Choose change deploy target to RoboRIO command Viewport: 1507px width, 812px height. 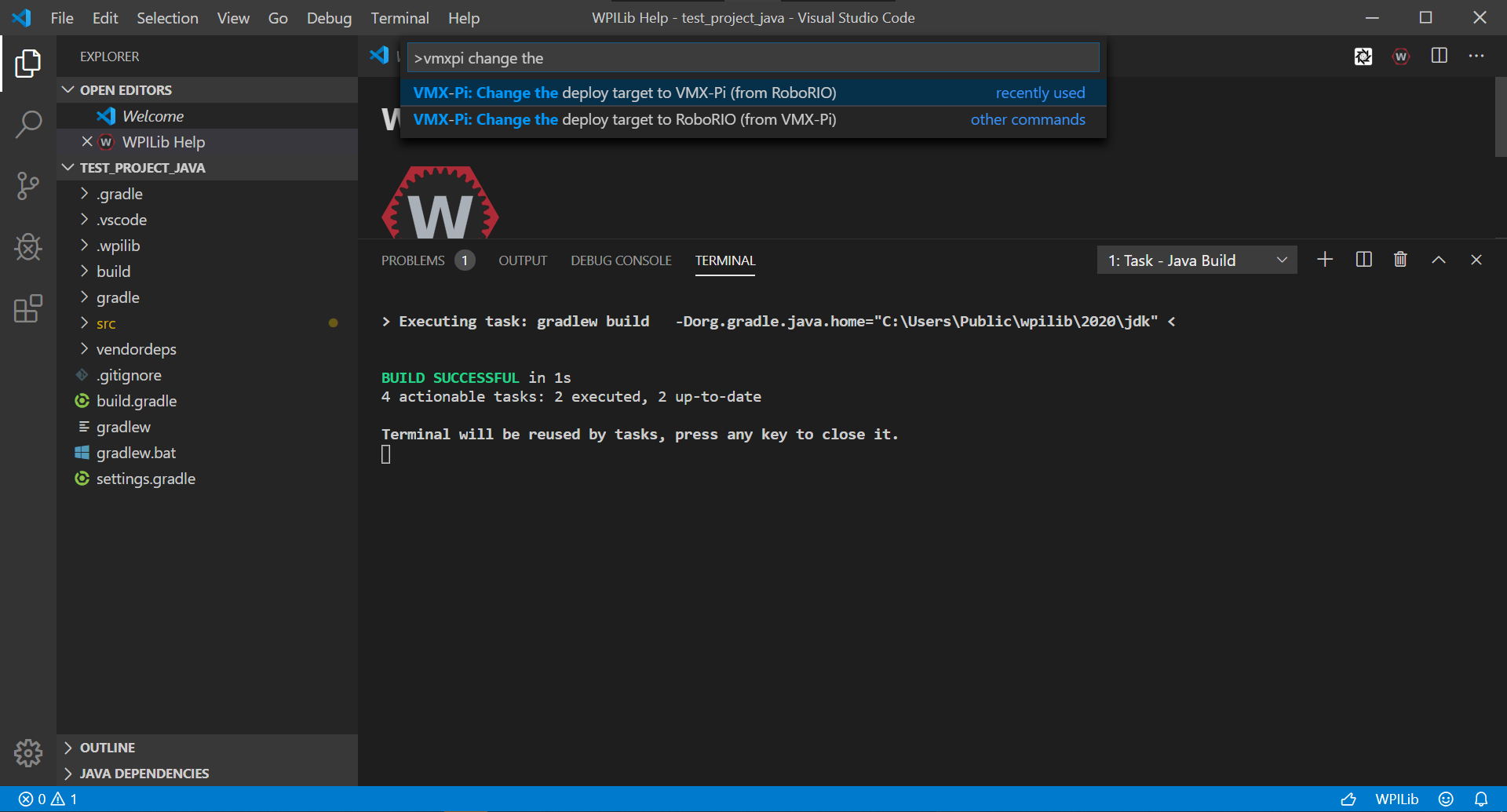tap(753, 119)
